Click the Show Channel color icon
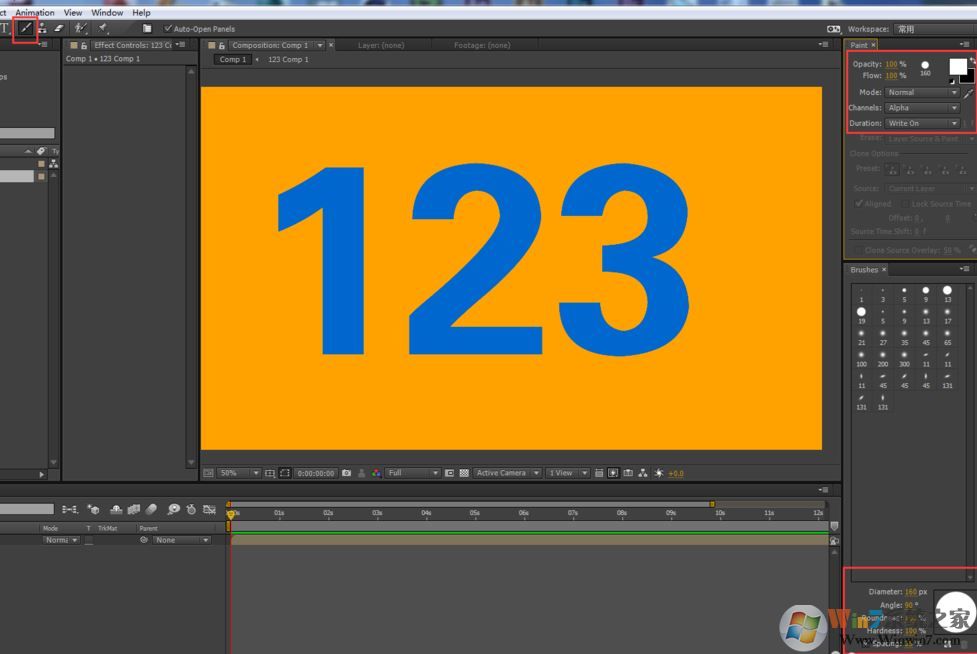The width and height of the screenshot is (977, 654). (376, 473)
